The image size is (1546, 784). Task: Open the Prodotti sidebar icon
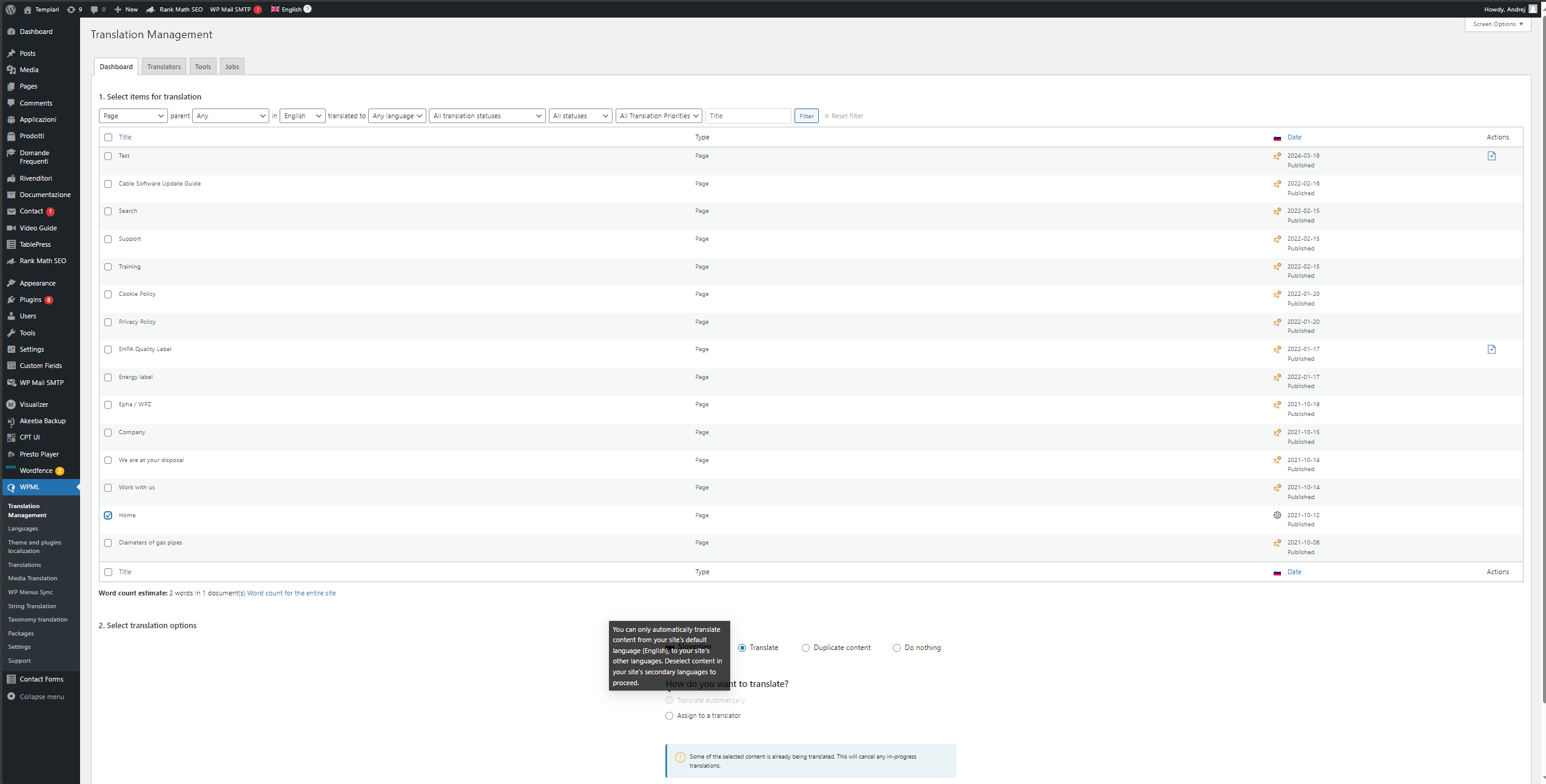click(x=11, y=136)
